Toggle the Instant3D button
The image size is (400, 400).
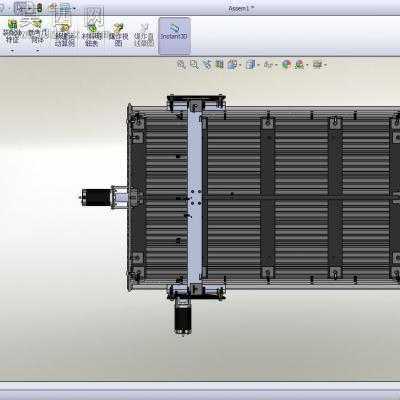[x=174, y=36]
